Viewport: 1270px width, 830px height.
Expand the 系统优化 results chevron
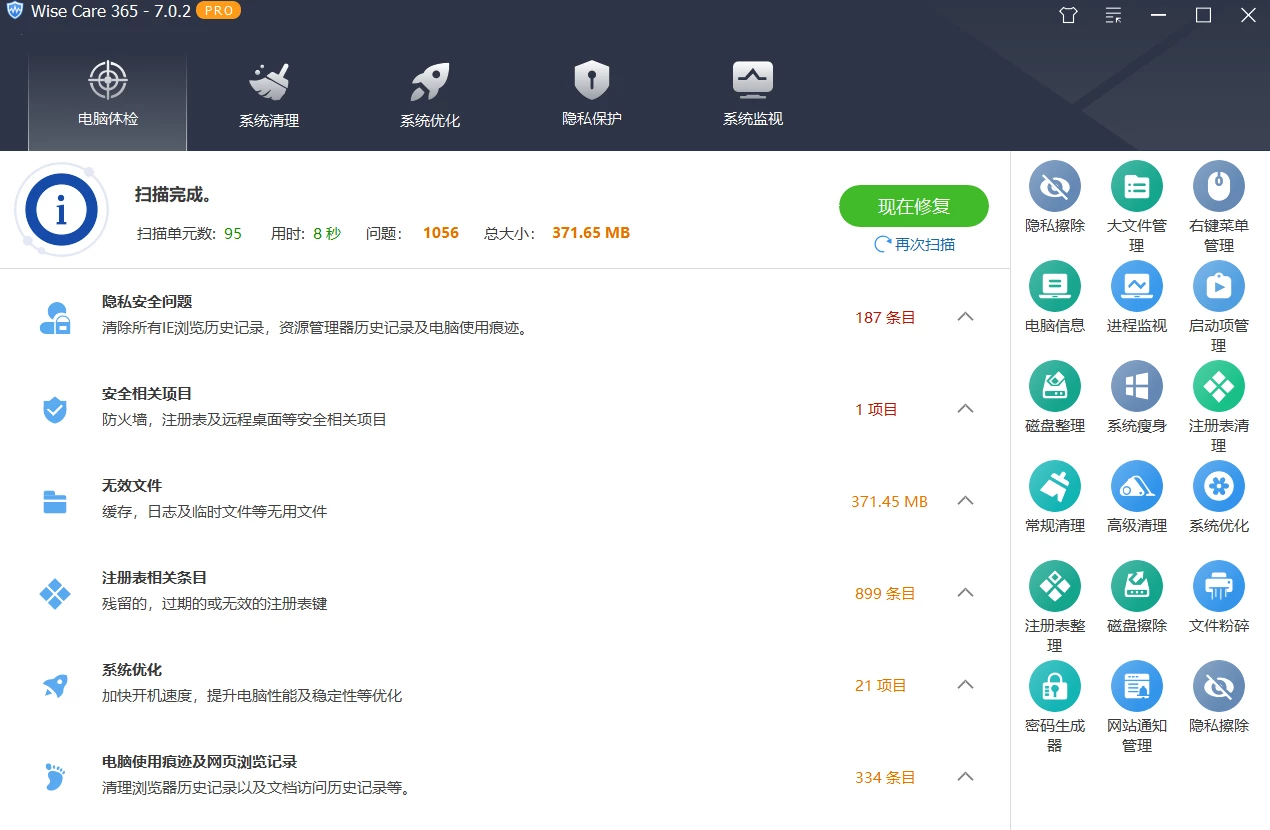[965, 685]
